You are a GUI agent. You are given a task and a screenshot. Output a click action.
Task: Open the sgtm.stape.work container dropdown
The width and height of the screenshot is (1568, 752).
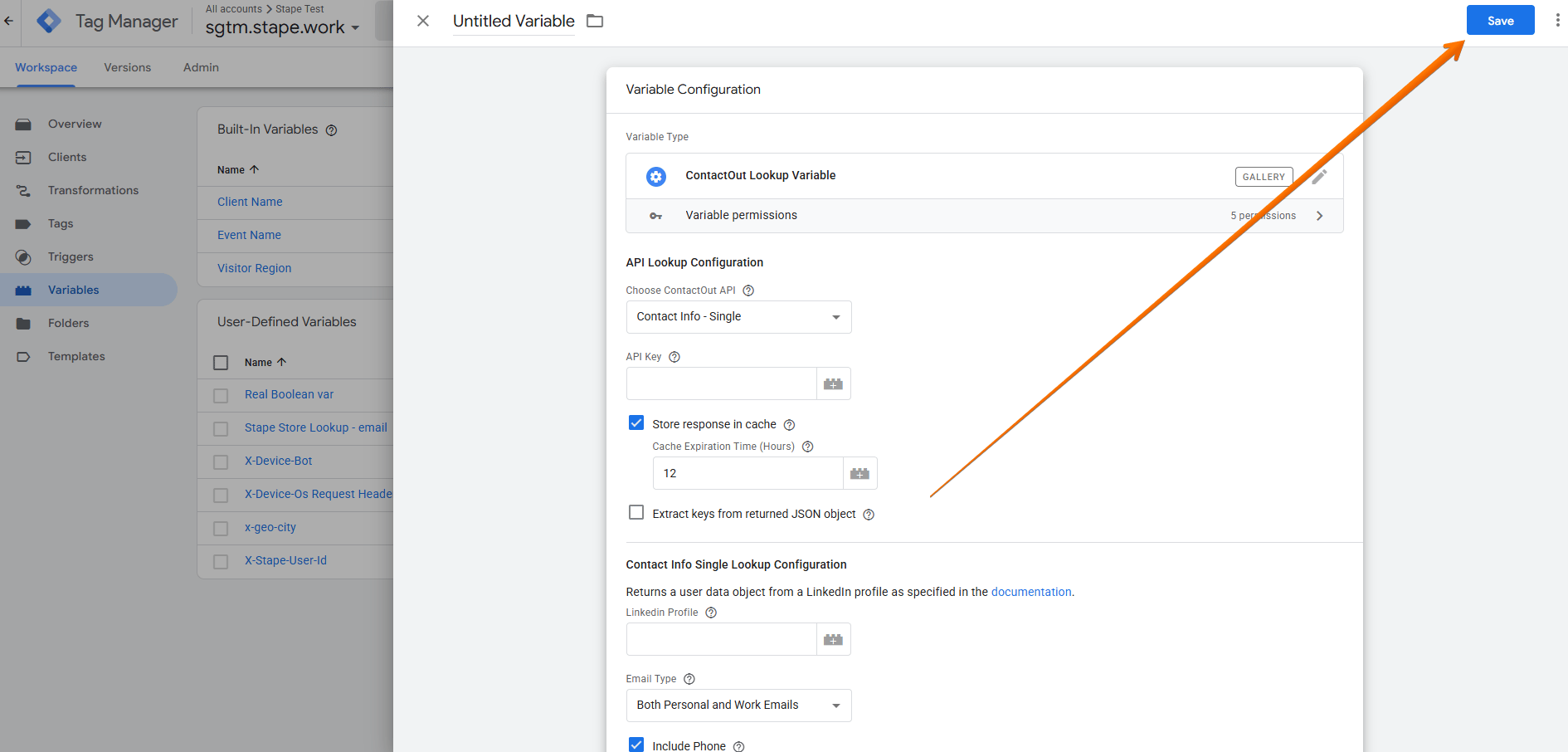pos(282,27)
